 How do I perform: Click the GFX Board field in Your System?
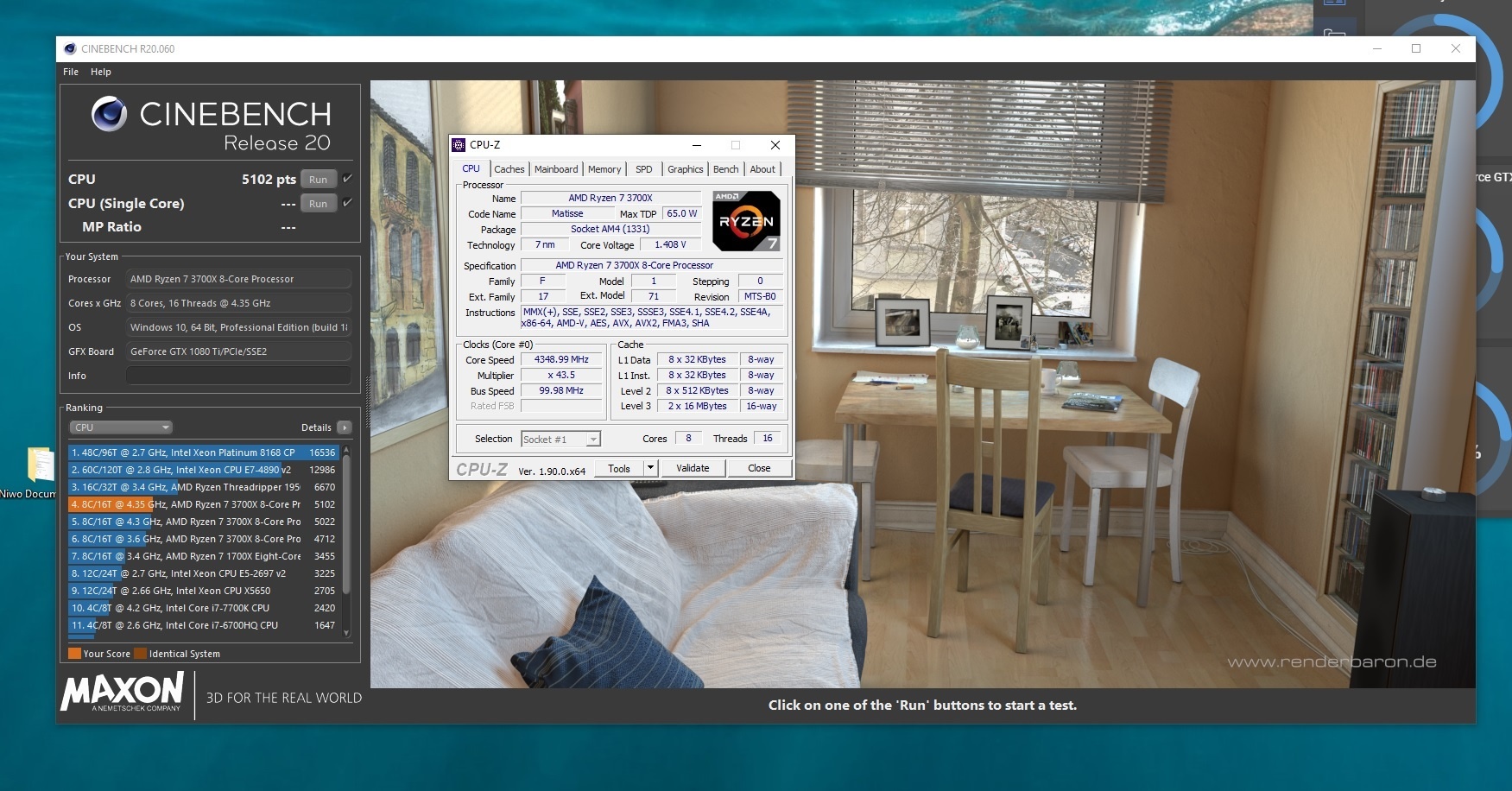tap(238, 351)
